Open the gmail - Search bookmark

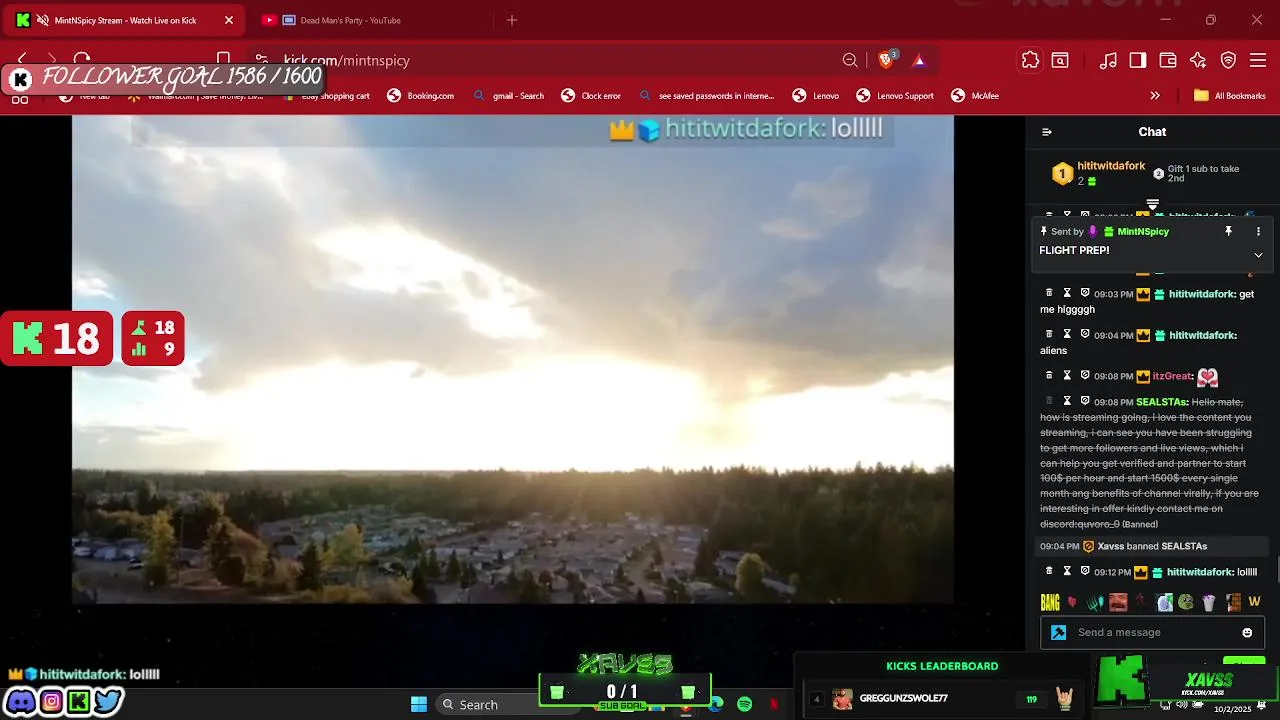[508, 96]
